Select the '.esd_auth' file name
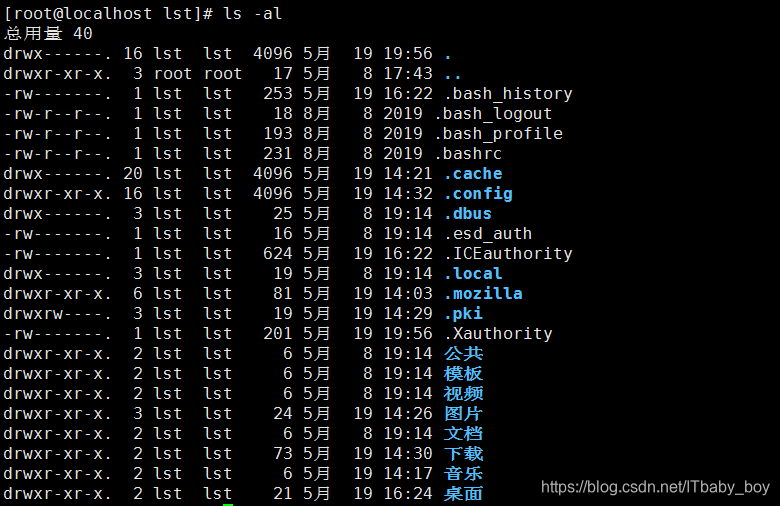Screen dimensions: 780x506 (488, 233)
